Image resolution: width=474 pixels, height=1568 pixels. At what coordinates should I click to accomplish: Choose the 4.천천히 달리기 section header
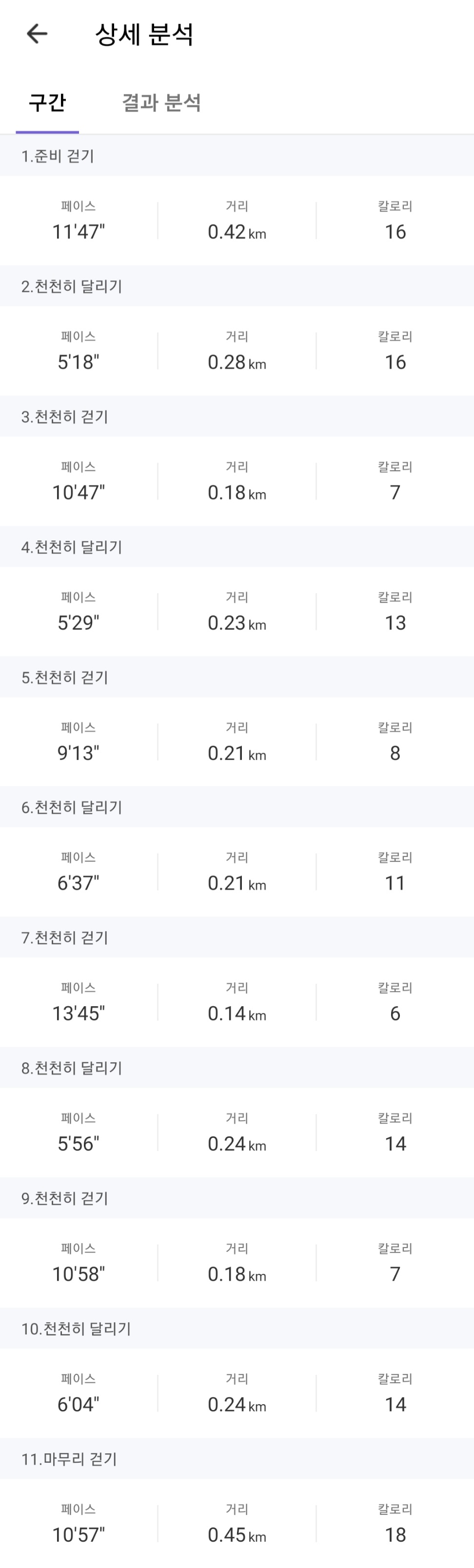pyautogui.click(x=237, y=547)
